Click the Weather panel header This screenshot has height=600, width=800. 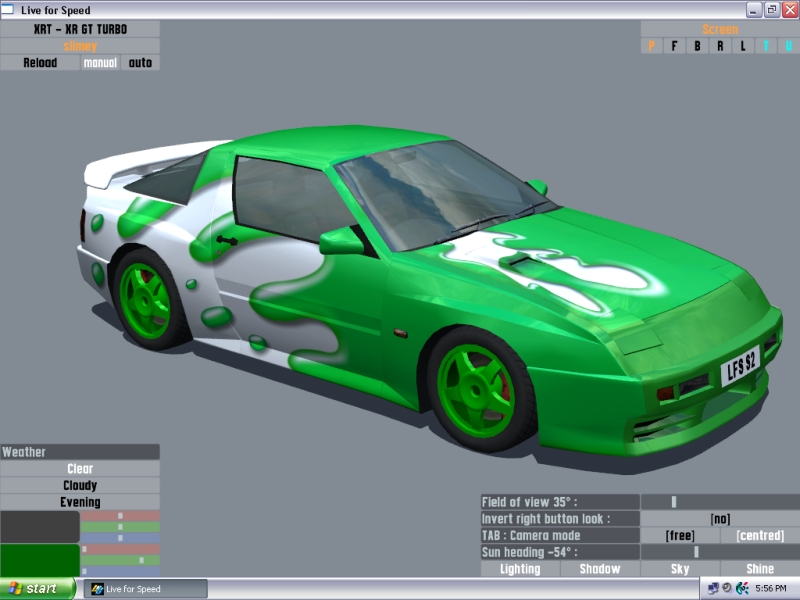(80, 452)
